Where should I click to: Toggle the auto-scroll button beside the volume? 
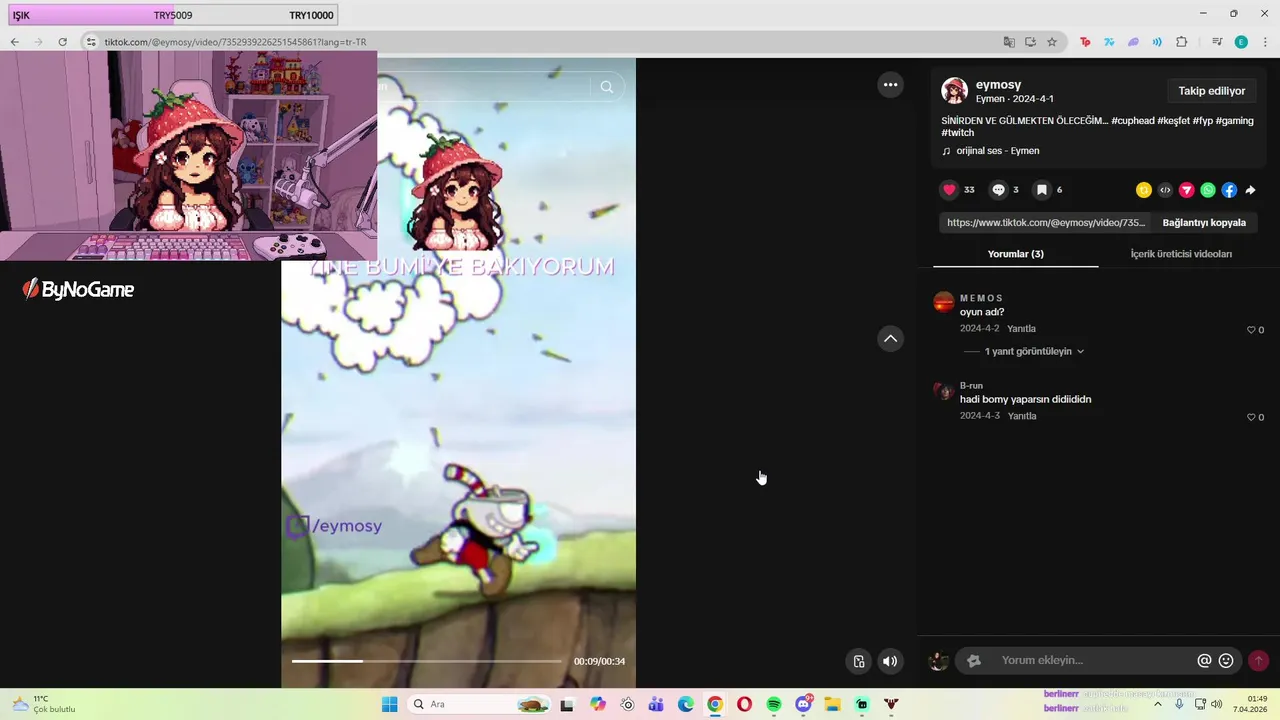[858, 661]
